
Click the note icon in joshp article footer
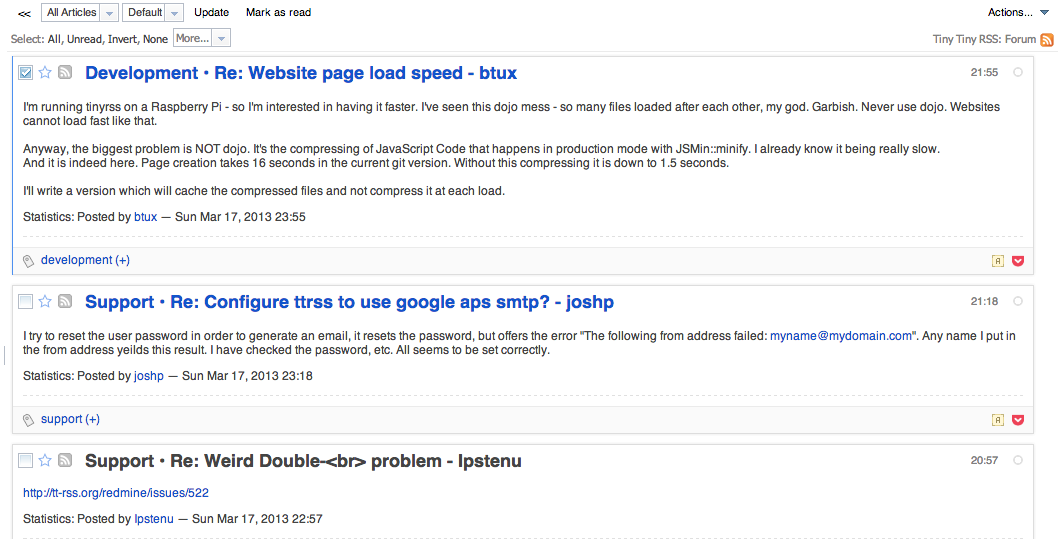click(998, 420)
